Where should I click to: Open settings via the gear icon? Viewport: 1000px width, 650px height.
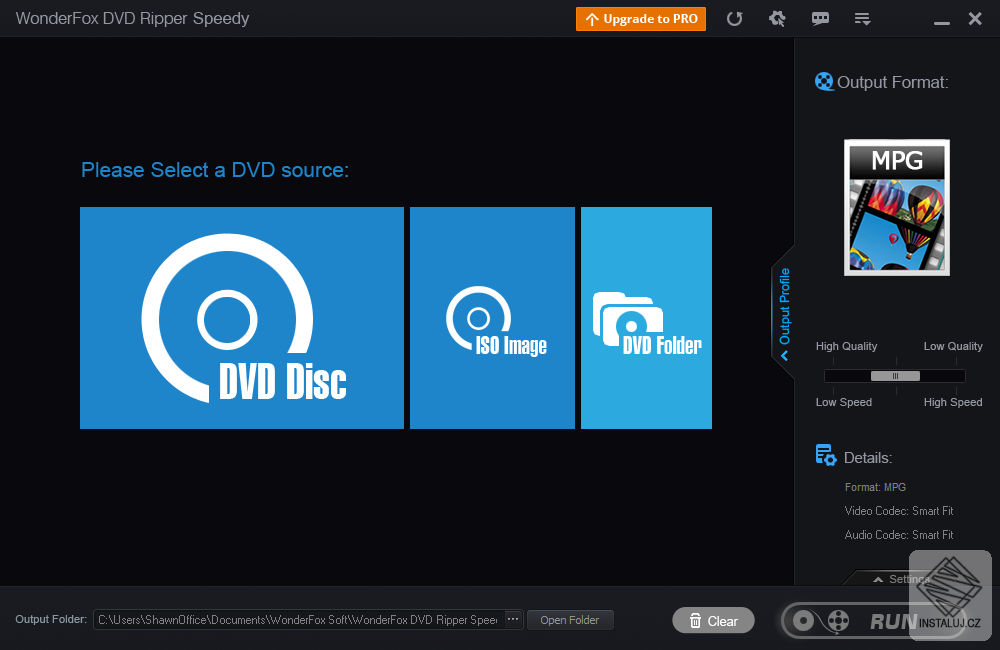point(777,18)
